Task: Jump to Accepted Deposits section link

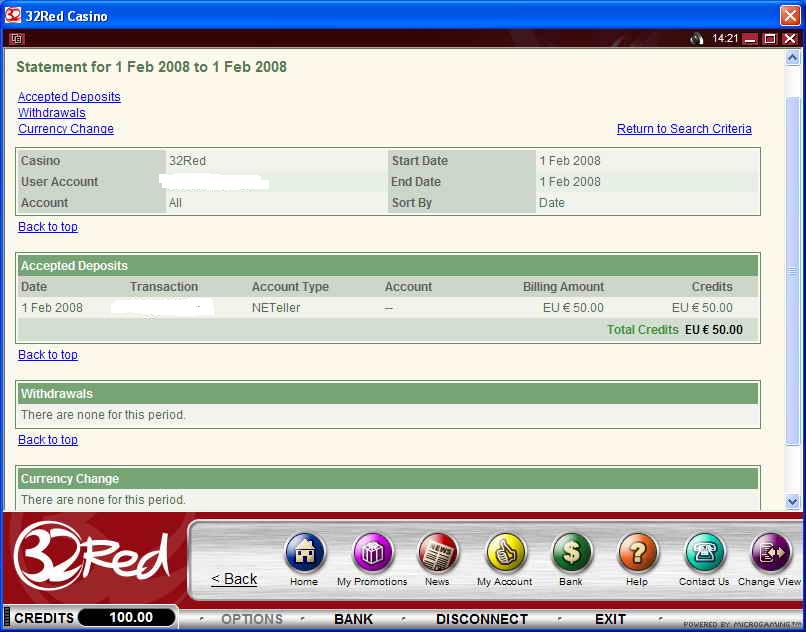Action: (69, 97)
